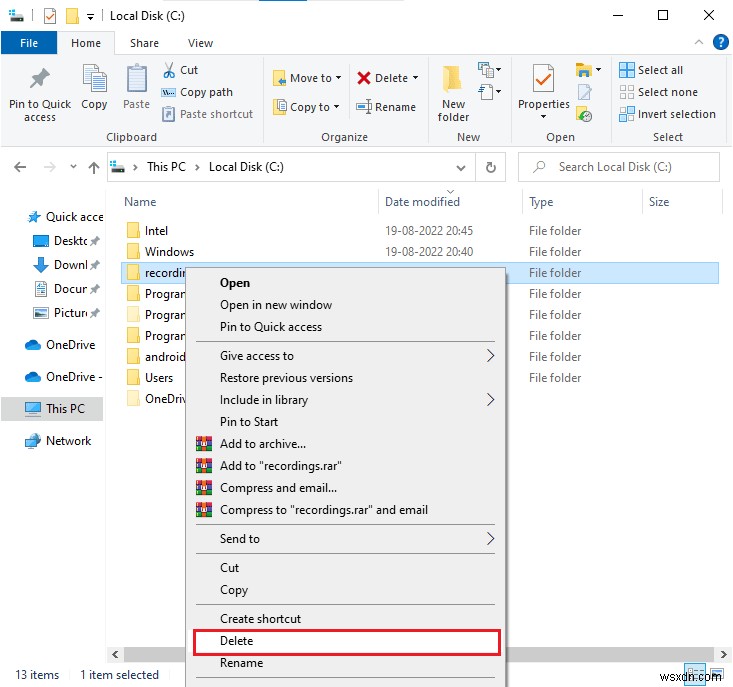Click Paste shortcut in the ribbon
This screenshot has height=687, width=733.
point(207,114)
